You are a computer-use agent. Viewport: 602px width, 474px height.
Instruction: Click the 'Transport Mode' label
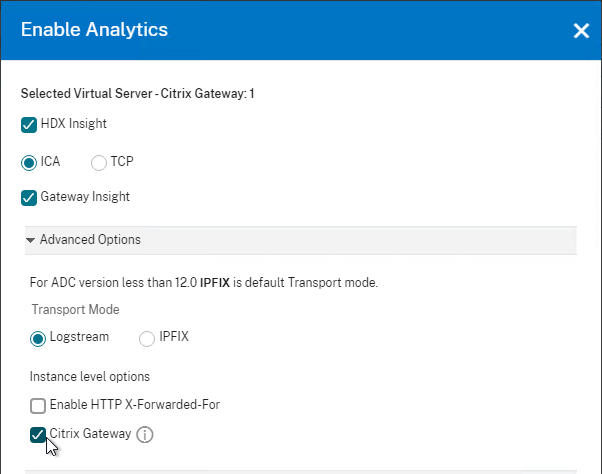click(x=76, y=309)
